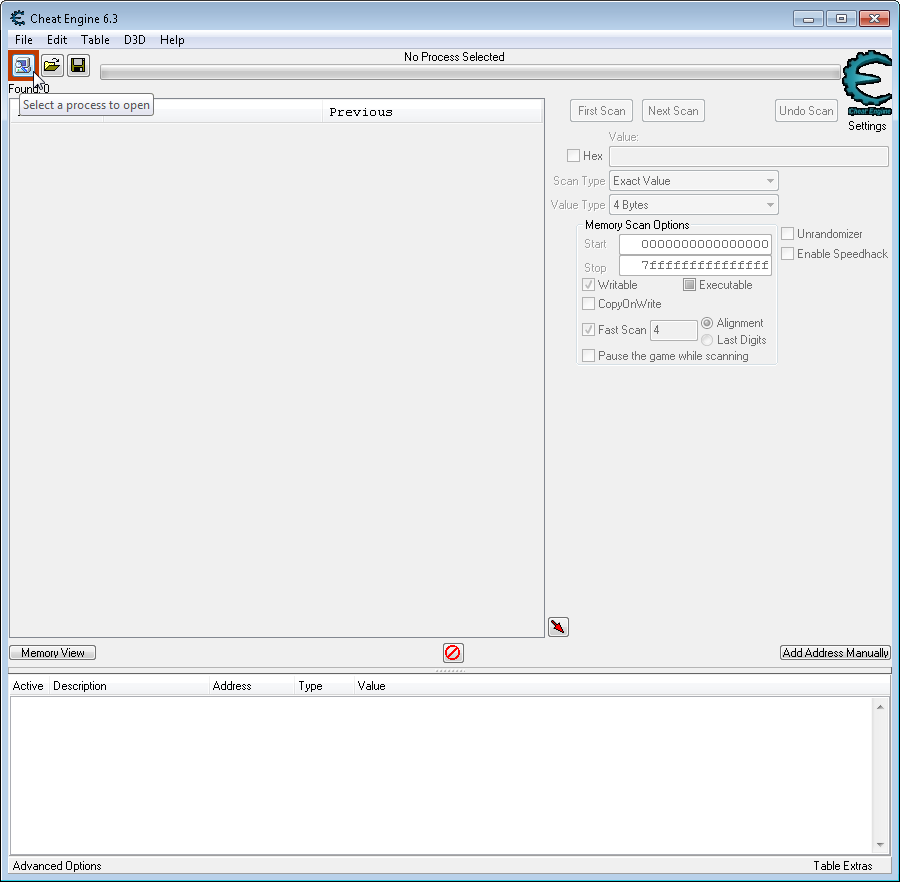Click the Type column header
Viewport: 900px width, 882px height.
pos(324,686)
